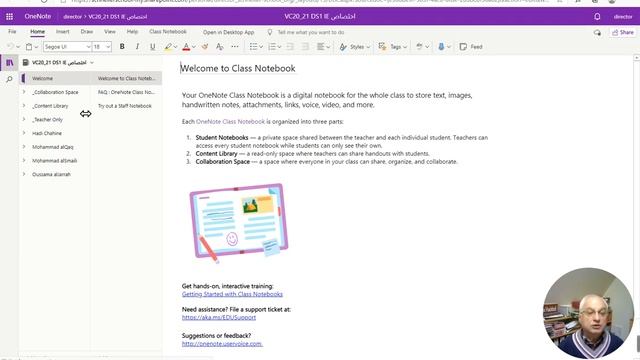Open the FAQ : OneNote Class Notebook page
The height and width of the screenshot is (360, 640).
click(x=126, y=92)
